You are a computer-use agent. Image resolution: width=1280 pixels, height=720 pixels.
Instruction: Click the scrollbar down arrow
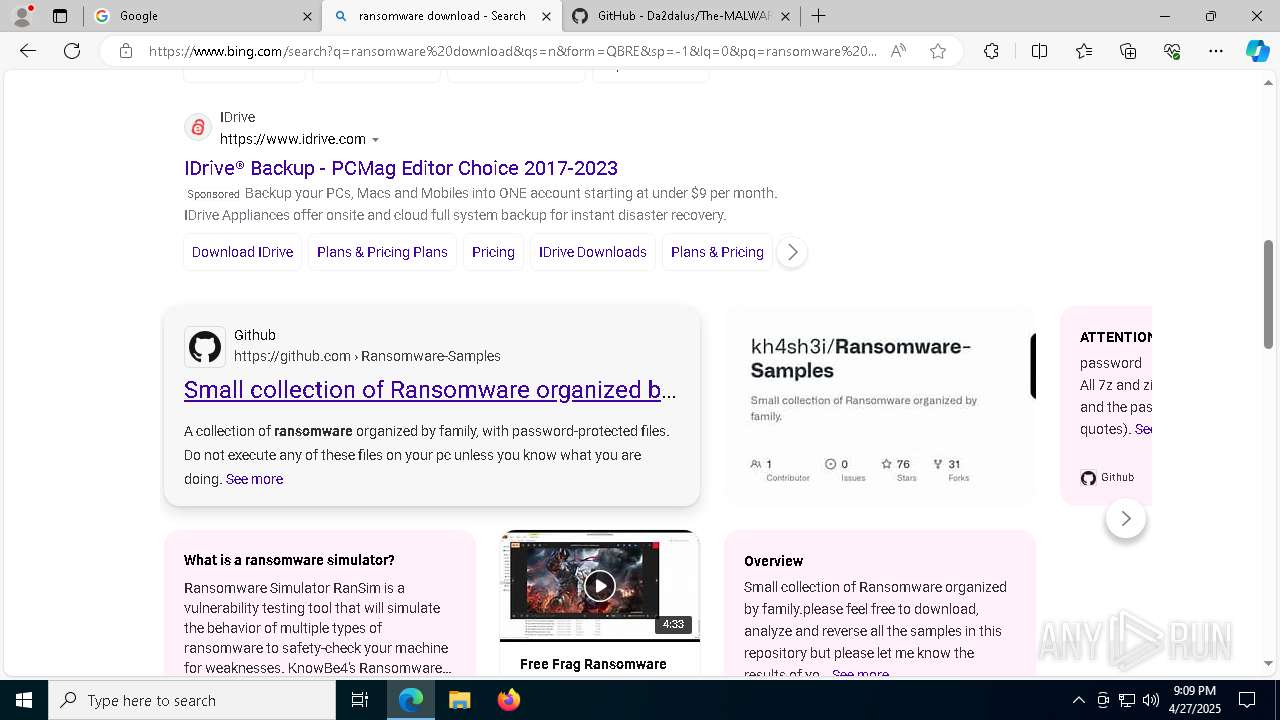pos(1268,663)
